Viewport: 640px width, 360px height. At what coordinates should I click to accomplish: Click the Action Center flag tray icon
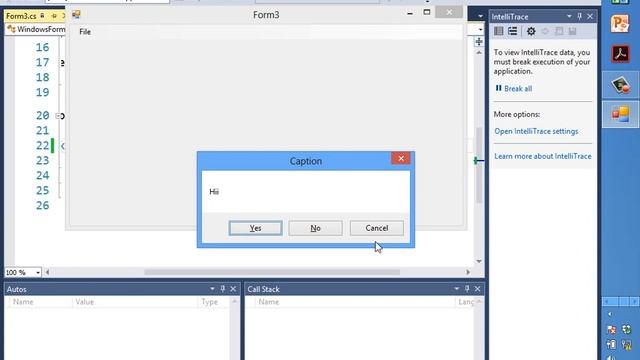click(x=611, y=329)
